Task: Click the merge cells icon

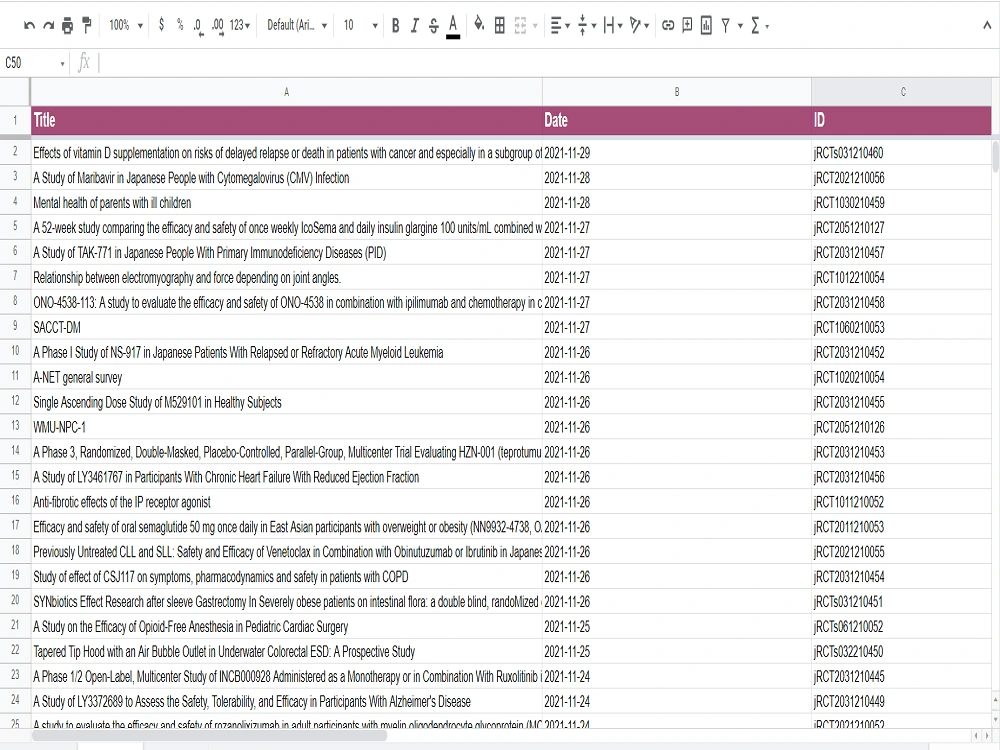Action: pyautogui.click(x=520, y=26)
